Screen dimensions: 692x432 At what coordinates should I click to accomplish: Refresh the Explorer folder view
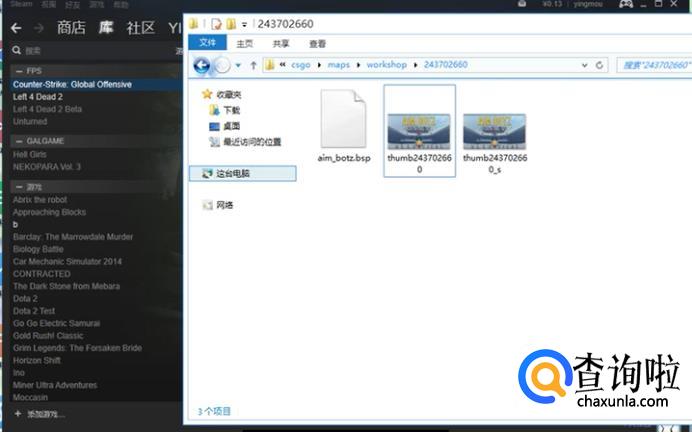click(599, 65)
